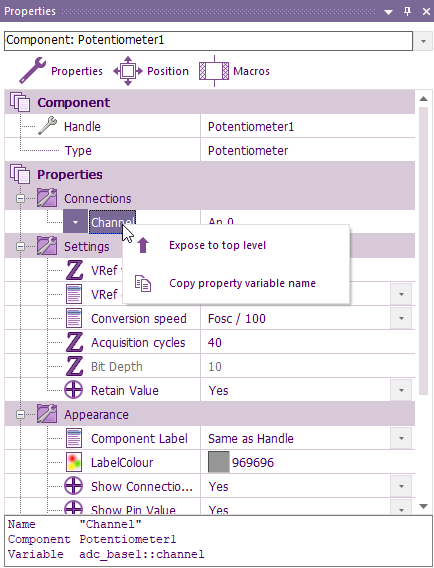The width and height of the screenshot is (434, 568).
Task: Open the panel options down arrow
Action: pos(388,12)
